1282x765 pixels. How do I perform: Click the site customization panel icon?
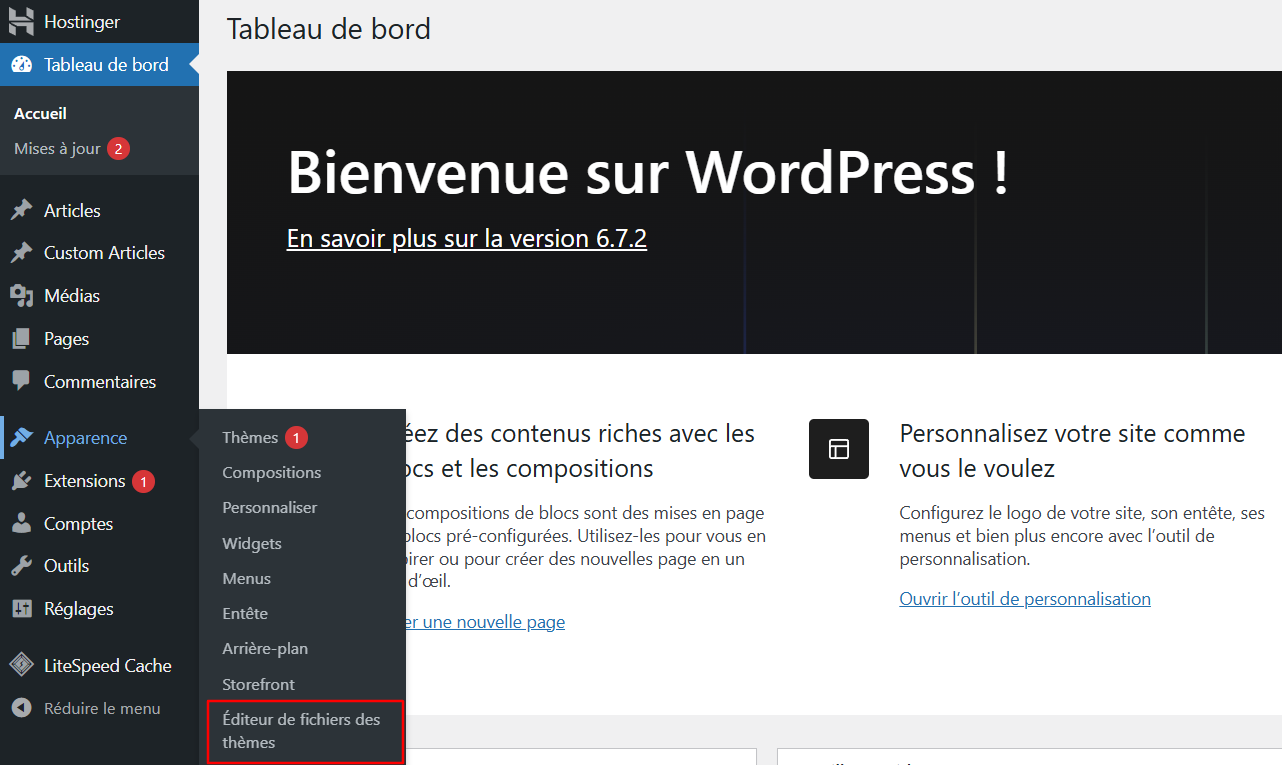point(838,449)
